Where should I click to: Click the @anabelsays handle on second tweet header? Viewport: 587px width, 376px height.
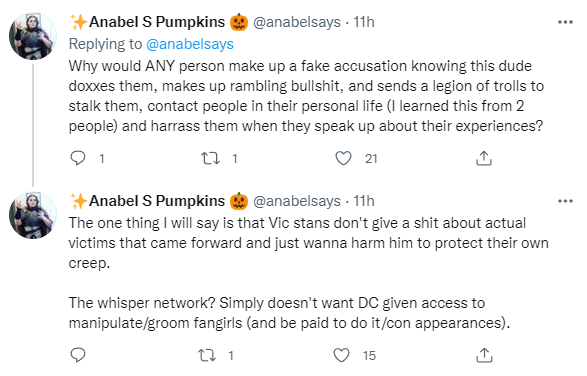[297, 201]
